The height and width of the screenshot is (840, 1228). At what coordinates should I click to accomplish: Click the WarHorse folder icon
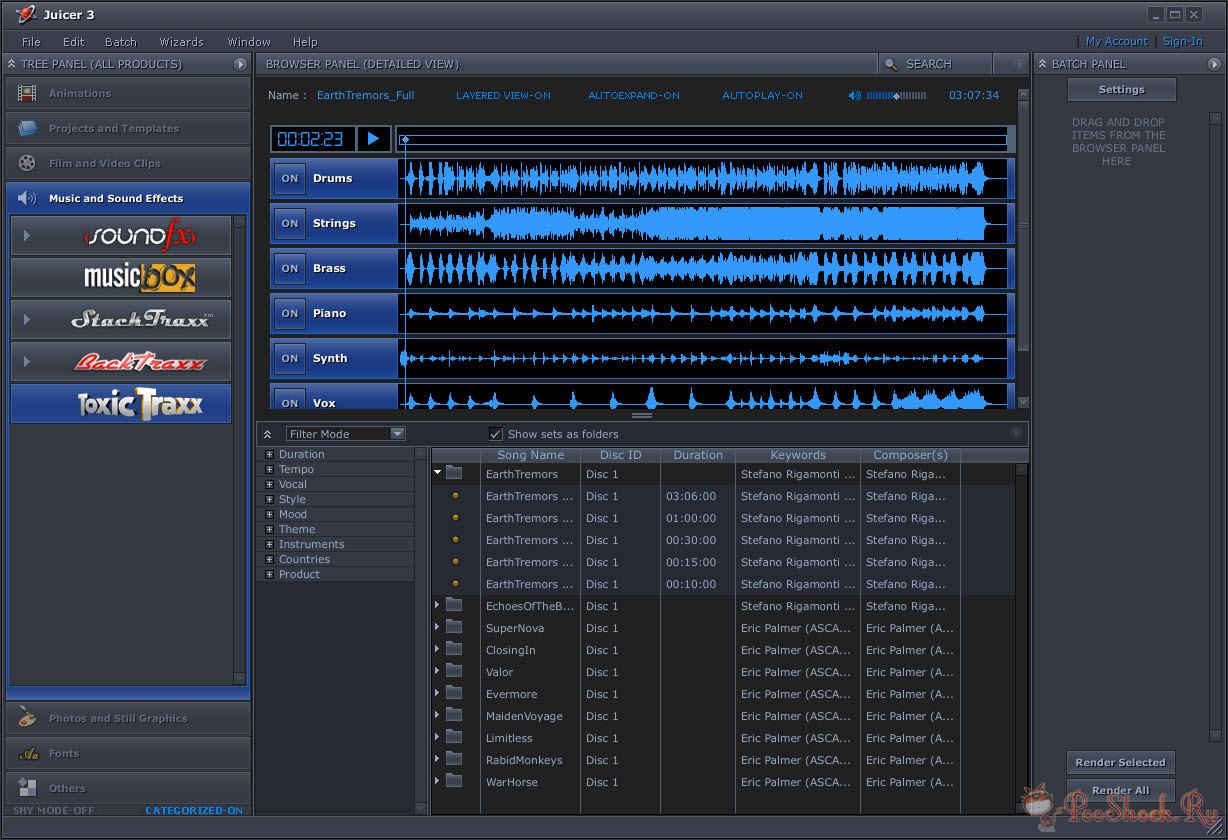[x=454, y=781]
